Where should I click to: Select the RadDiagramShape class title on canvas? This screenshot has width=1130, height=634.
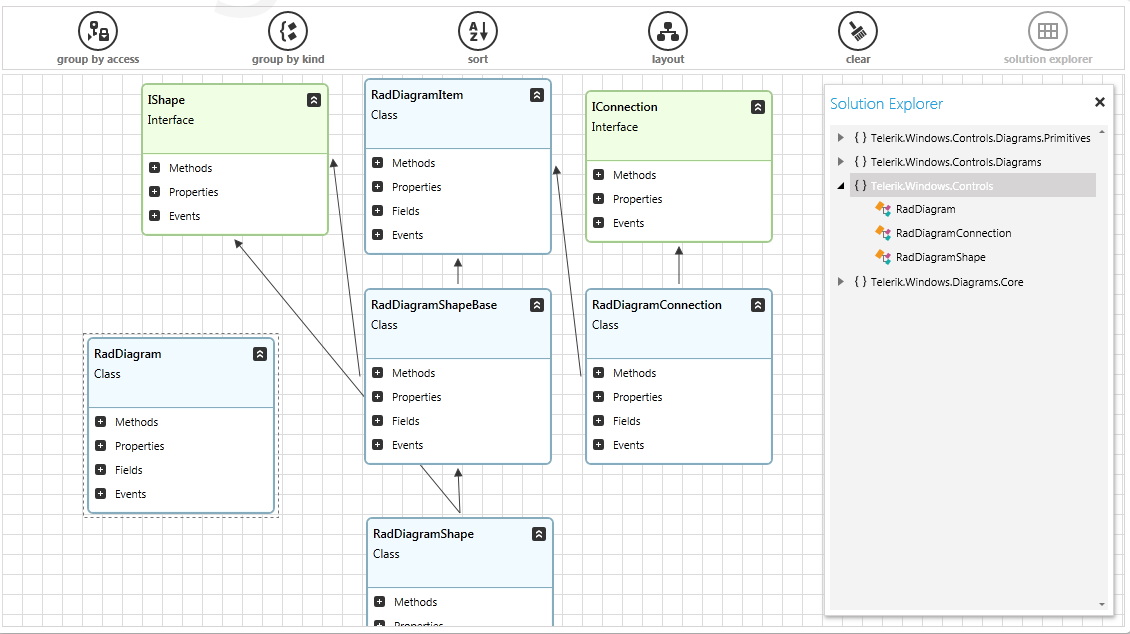423,535
